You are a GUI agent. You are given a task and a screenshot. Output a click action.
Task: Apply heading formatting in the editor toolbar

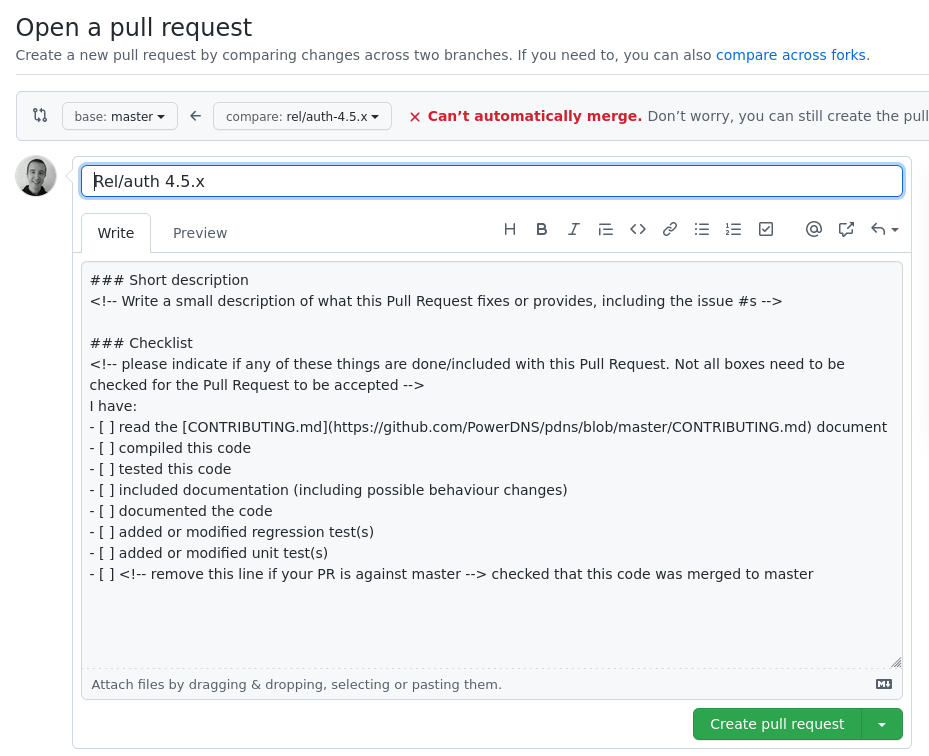510,229
